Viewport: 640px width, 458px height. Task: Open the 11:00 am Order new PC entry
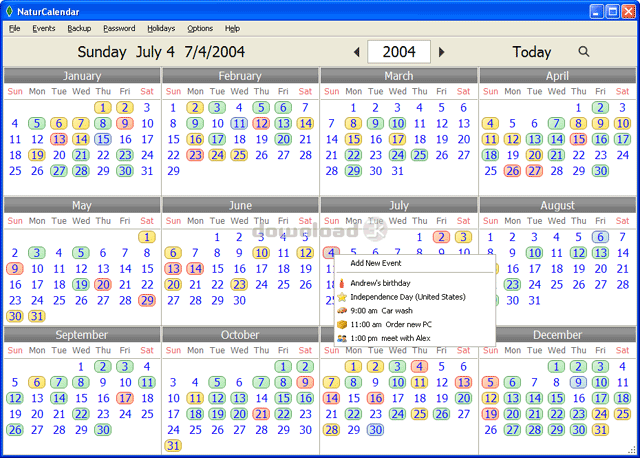tap(391, 325)
